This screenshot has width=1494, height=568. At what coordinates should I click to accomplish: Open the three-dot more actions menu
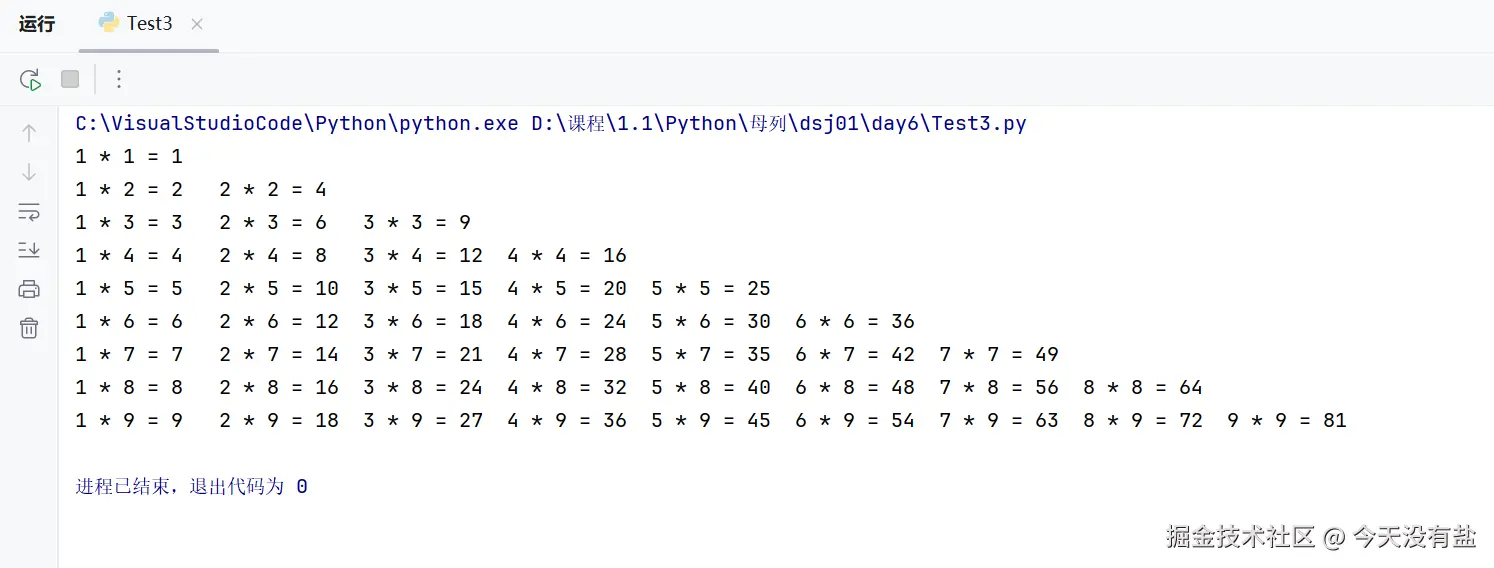pyautogui.click(x=119, y=79)
